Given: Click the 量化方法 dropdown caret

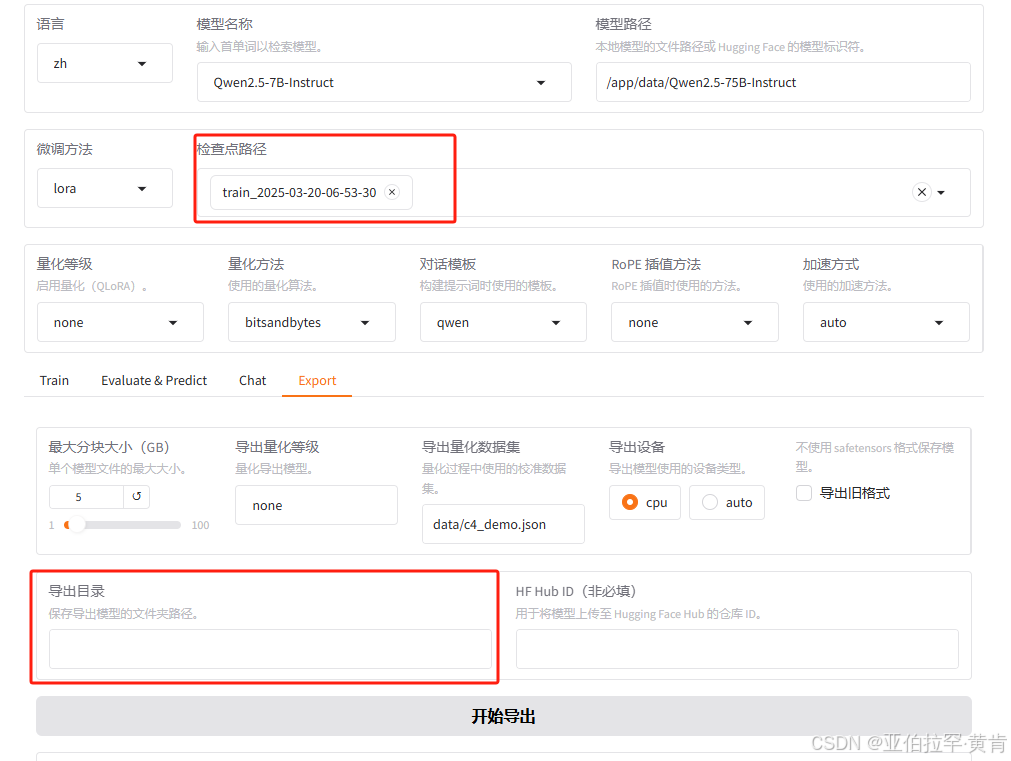Looking at the screenshot, I should [365, 322].
